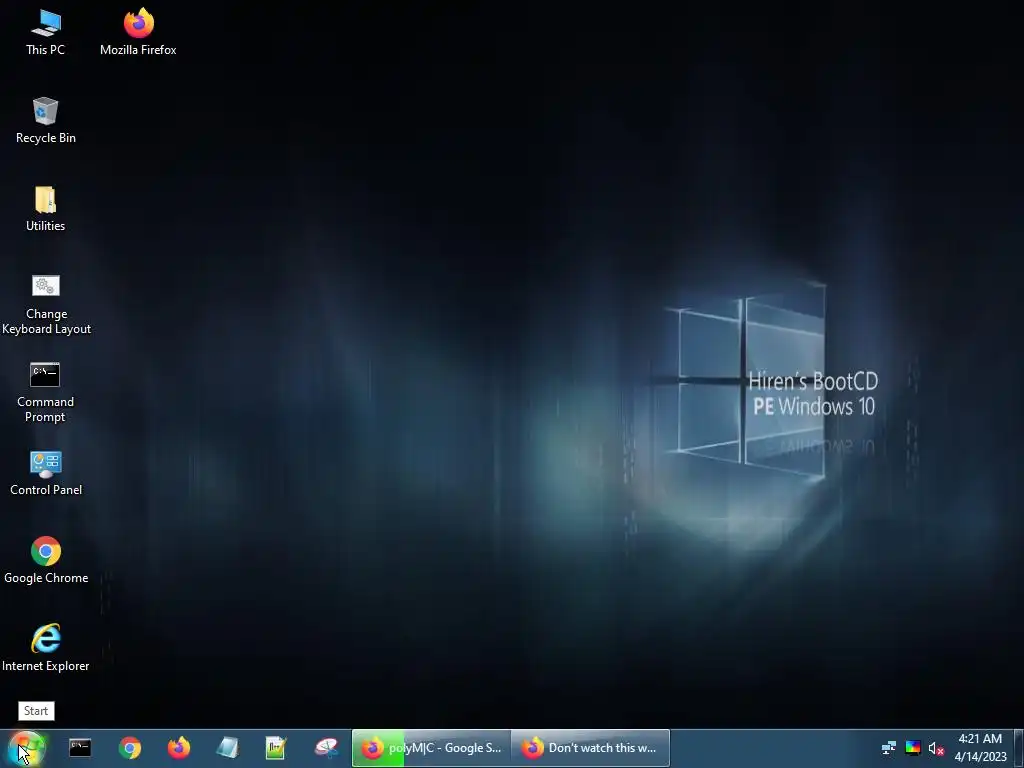The image size is (1024, 768).
Task: Launch Chrome from taskbar pinned icon
Action: pyautogui.click(x=130, y=748)
